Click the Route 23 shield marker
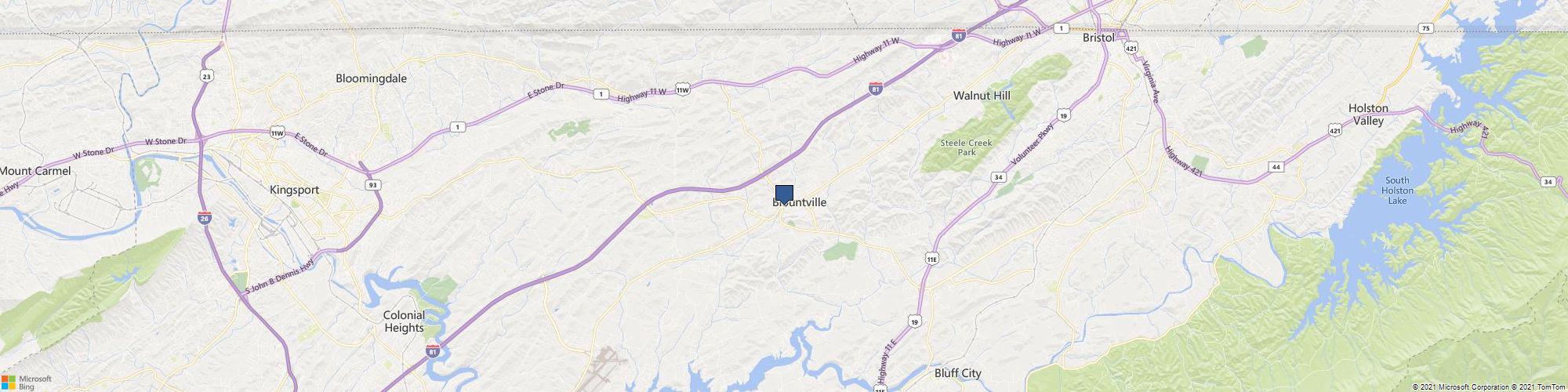 (x=205, y=76)
